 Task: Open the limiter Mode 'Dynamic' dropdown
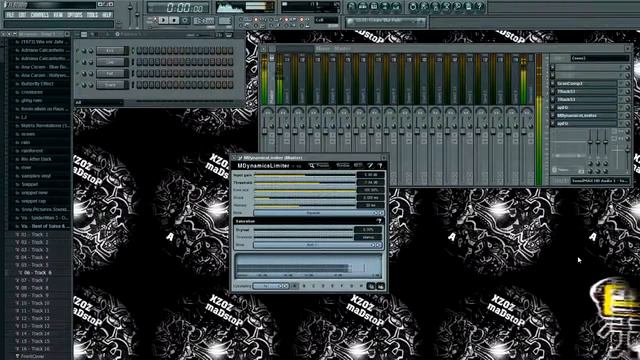[x=318, y=213]
